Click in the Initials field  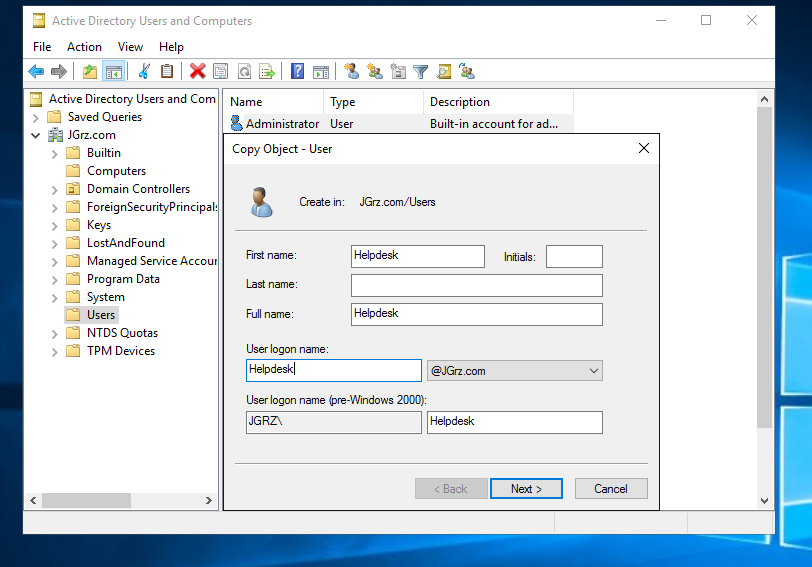click(x=574, y=256)
